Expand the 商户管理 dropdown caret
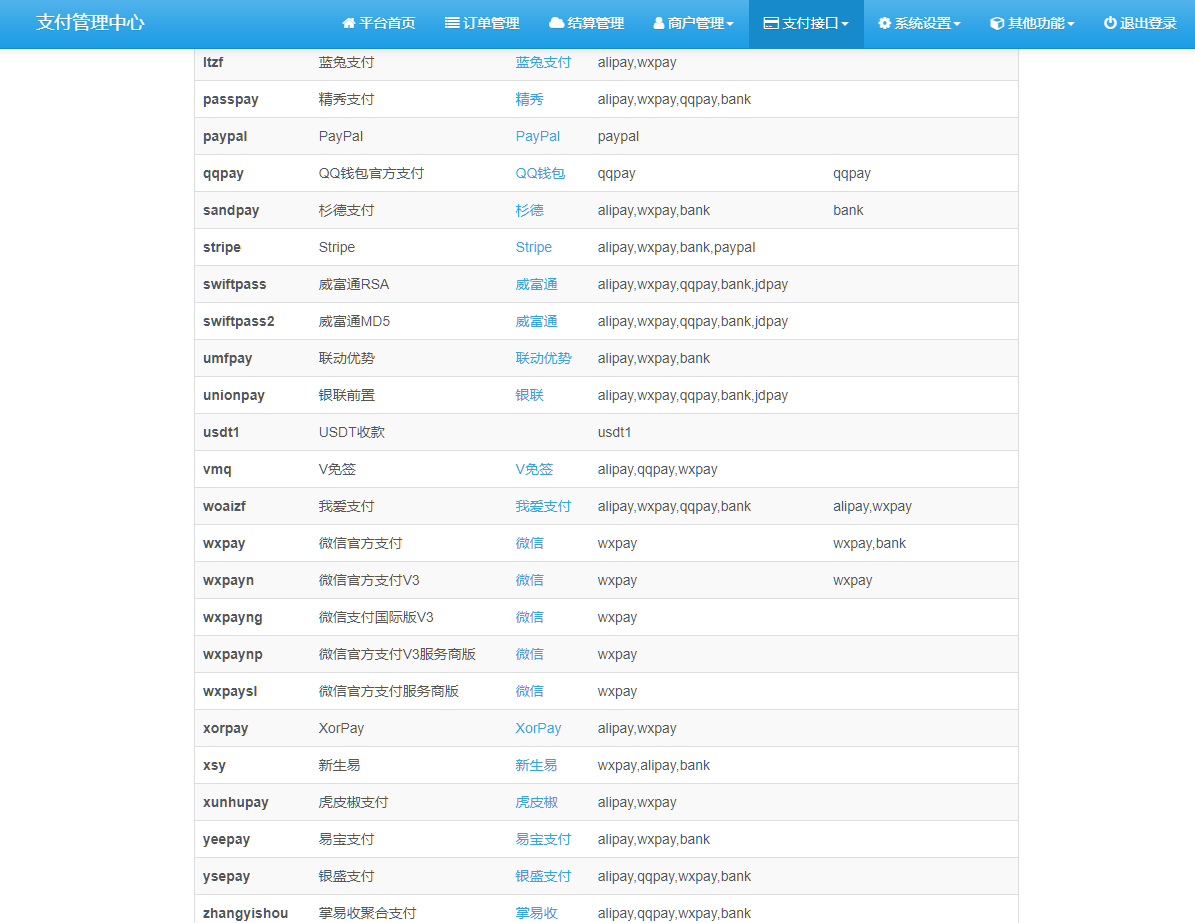This screenshot has width=1195, height=923. 730,24
